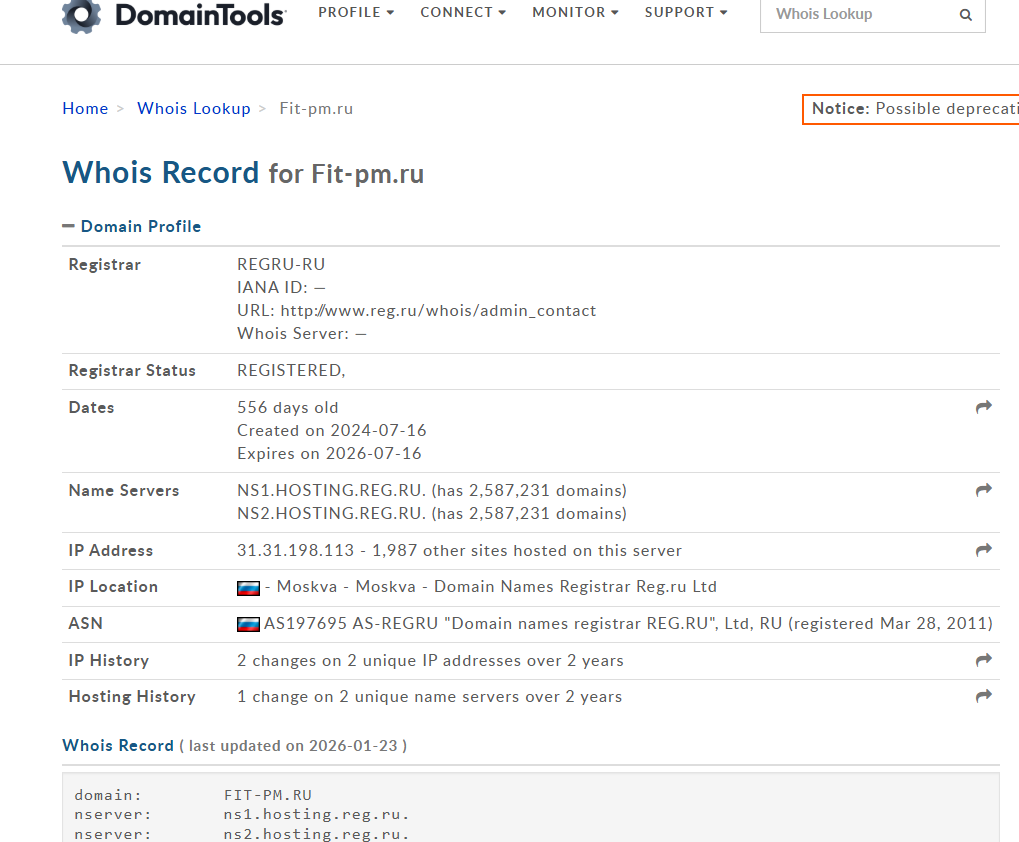The width and height of the screenshot is (1019, 842).
Task: Click the DomainTools gear logo
Action: click(x=81, y=16)
